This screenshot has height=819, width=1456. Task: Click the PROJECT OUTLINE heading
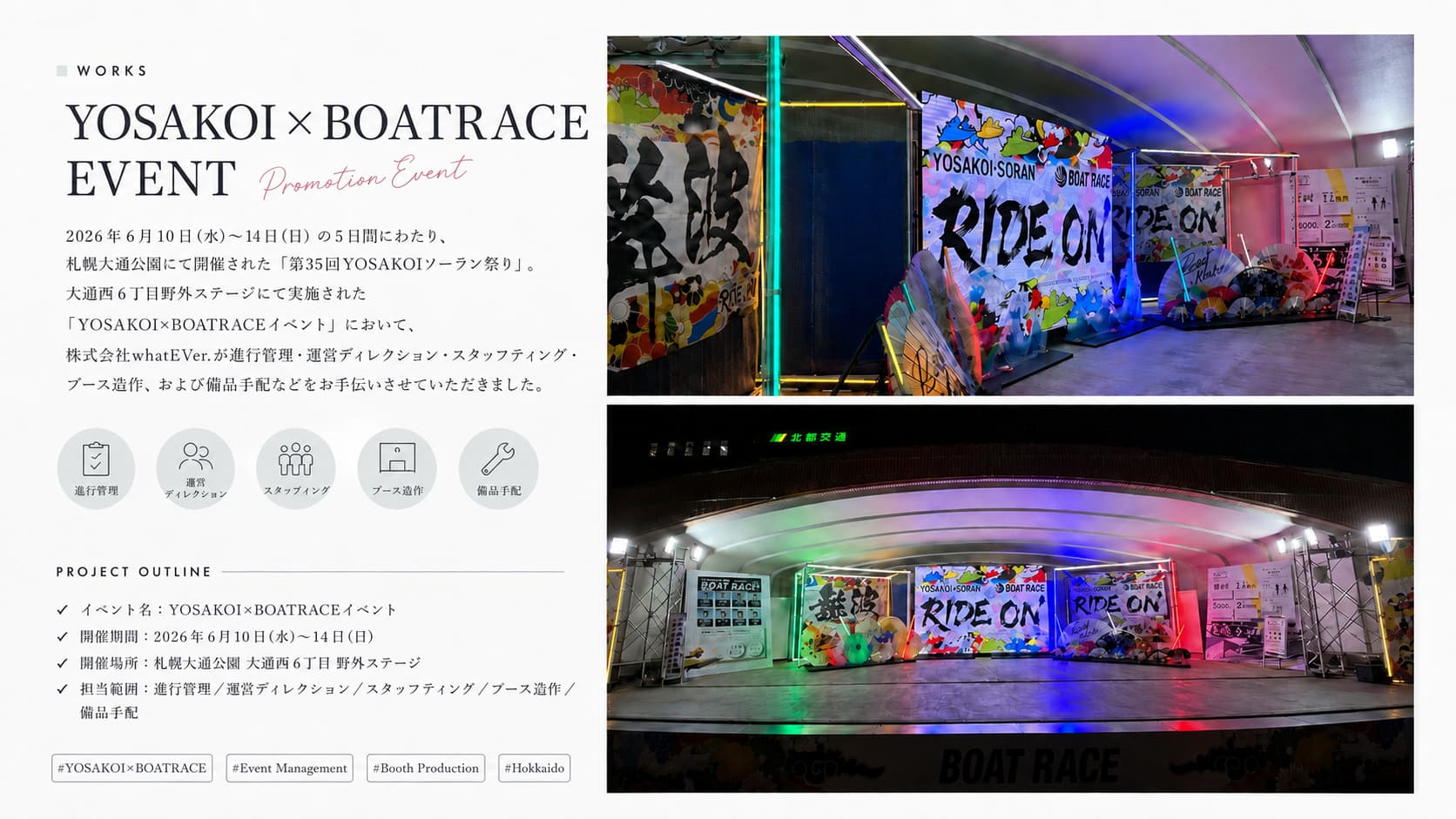134,572
